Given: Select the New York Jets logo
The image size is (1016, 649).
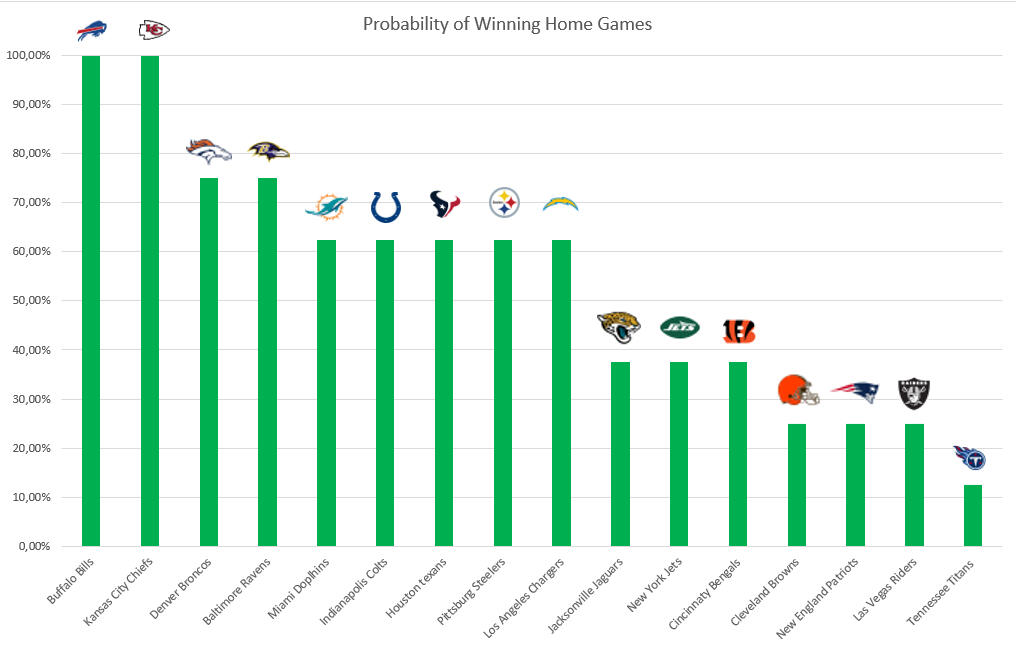Looking at the screenshot, I should point(680,326).
